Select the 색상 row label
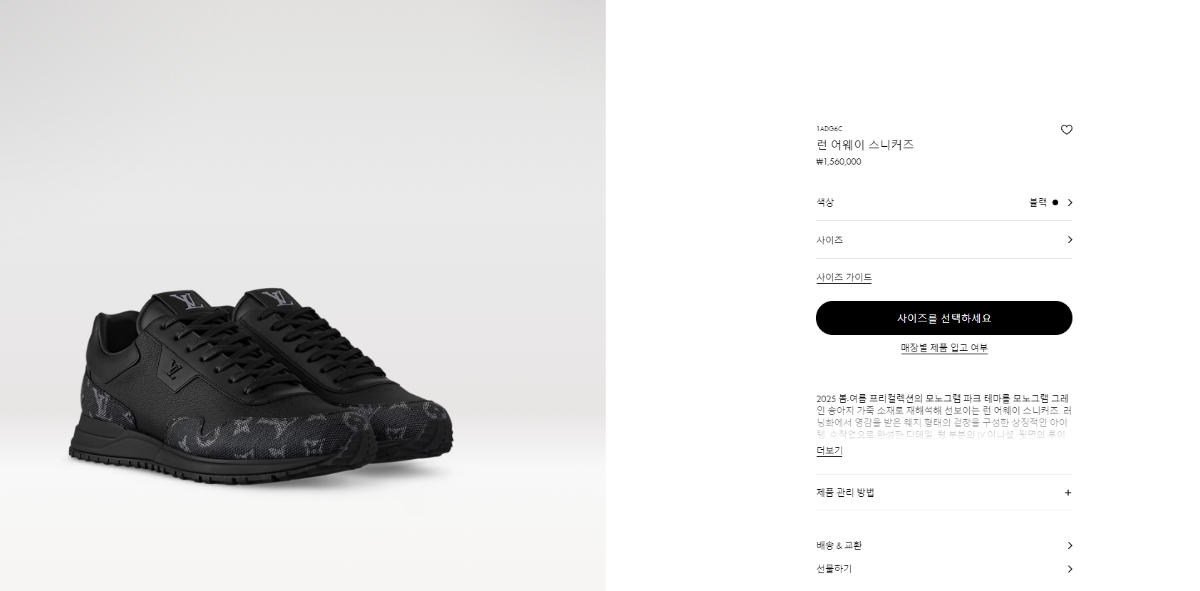The width and height of the screenshot is (1200, 591). coord(825,203)
